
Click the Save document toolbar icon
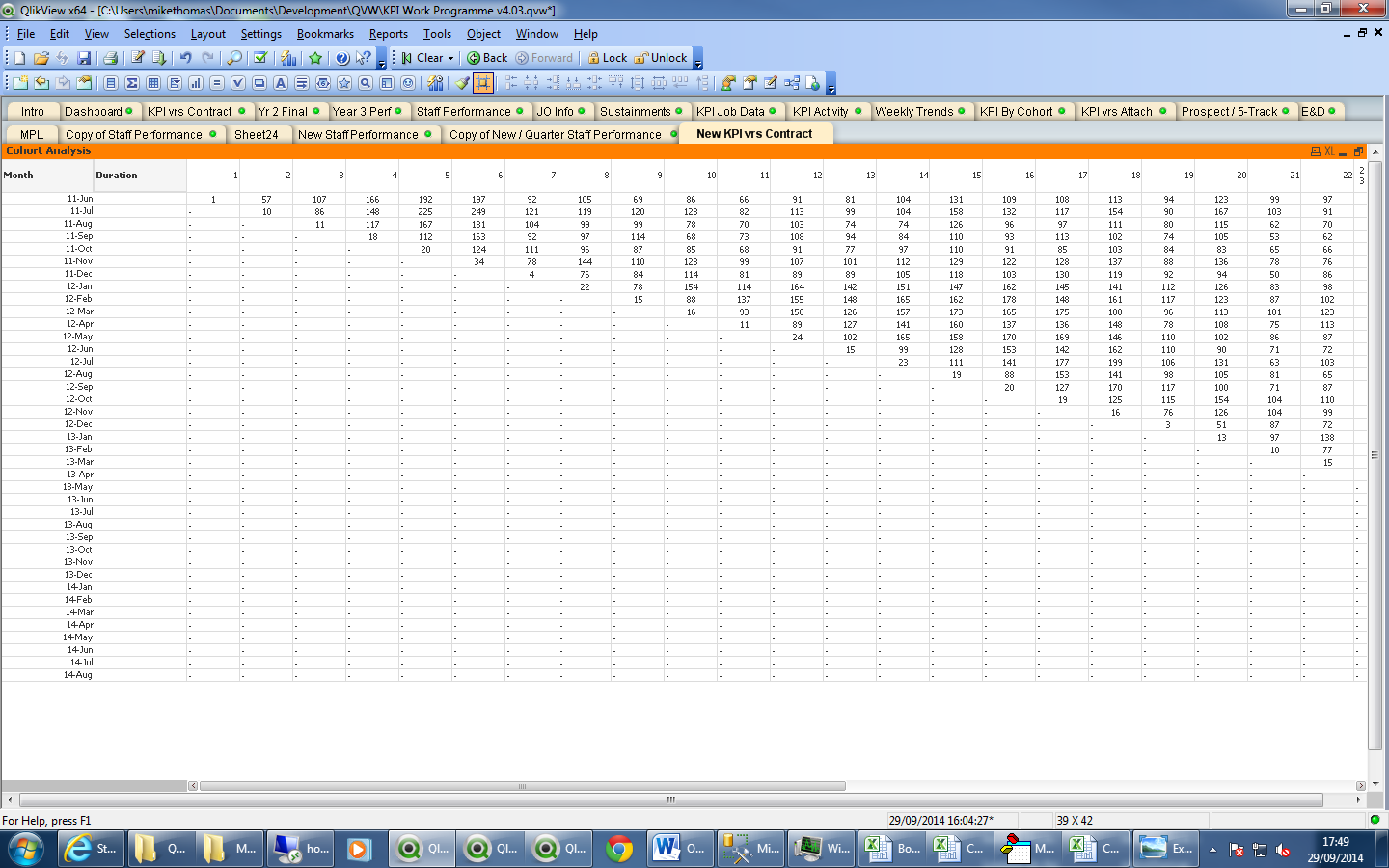click(x=84, y=58)
